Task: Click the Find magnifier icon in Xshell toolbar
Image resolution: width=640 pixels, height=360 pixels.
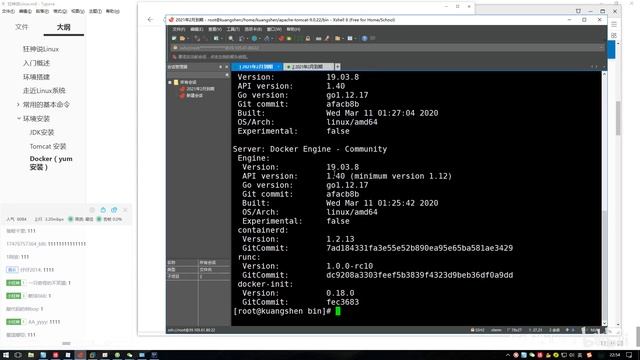Action: click(231, 38)
